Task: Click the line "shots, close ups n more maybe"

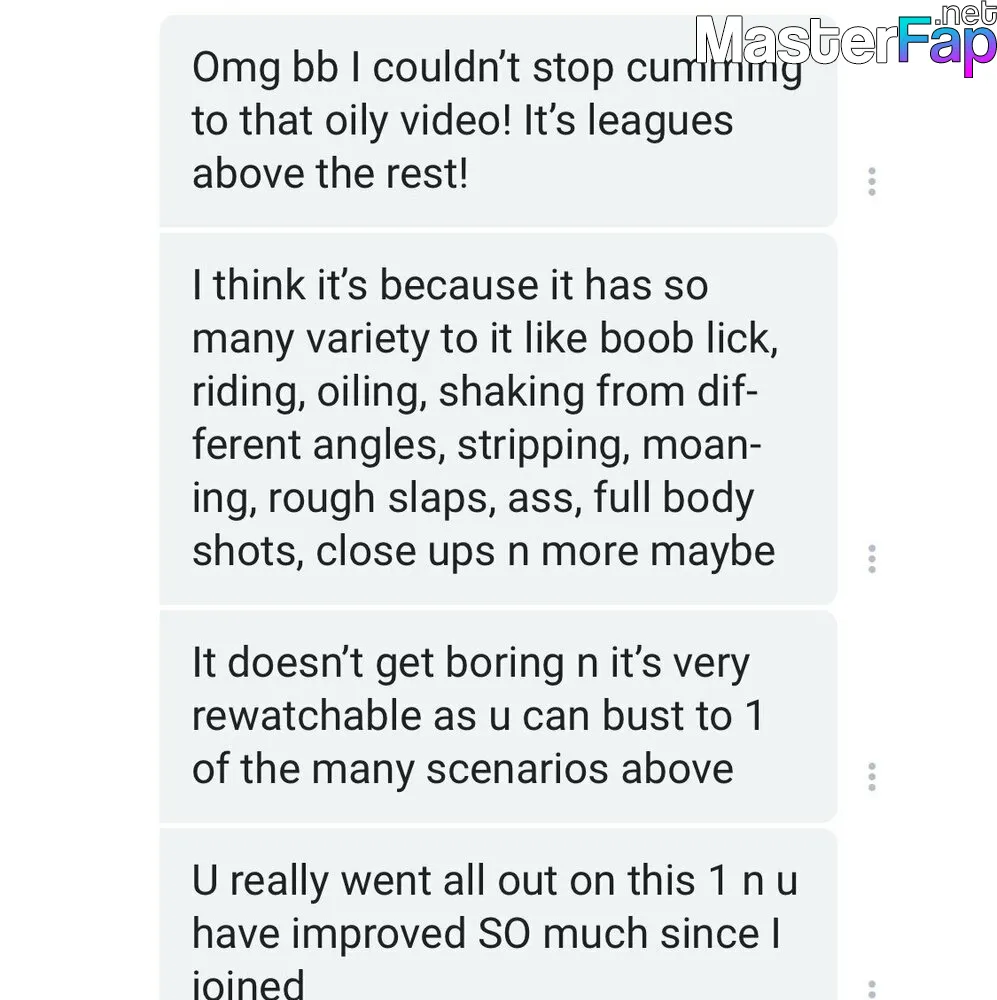Action: click(484, 552)
